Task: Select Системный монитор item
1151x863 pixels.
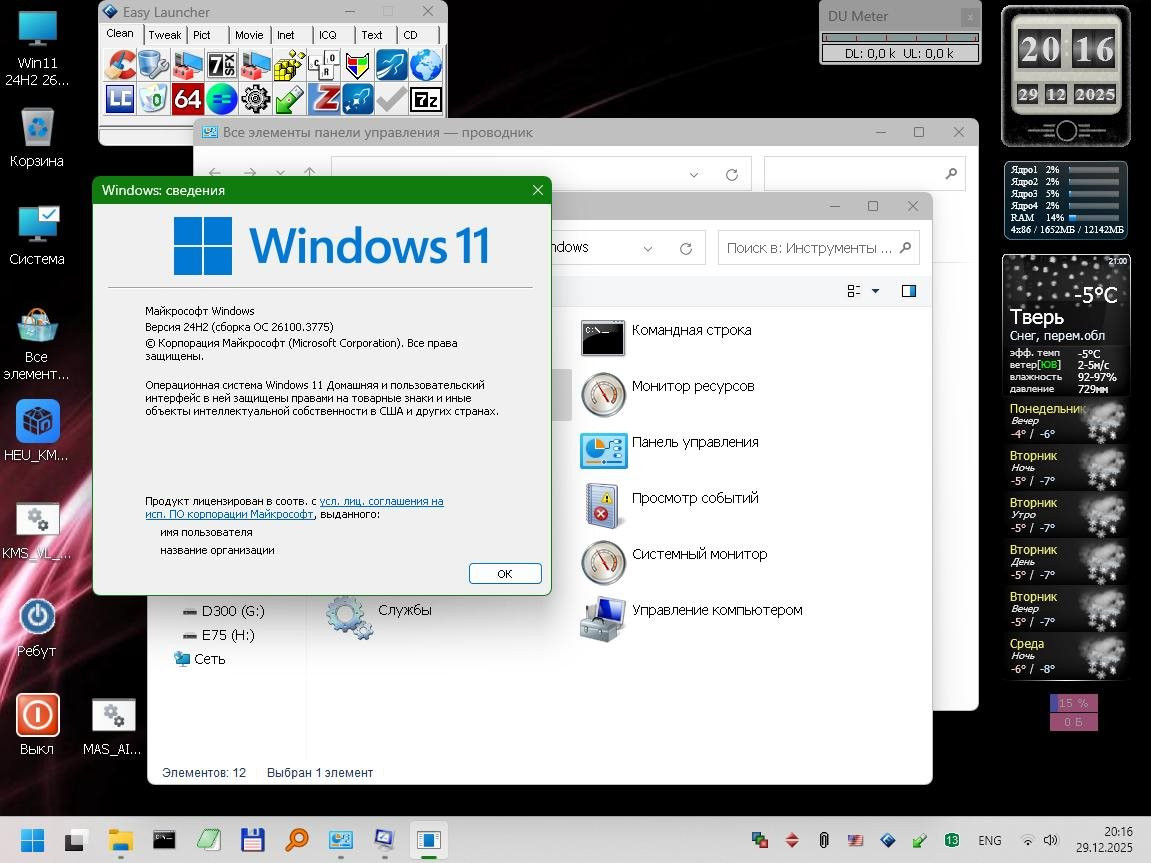Action: tap(674, 561)
